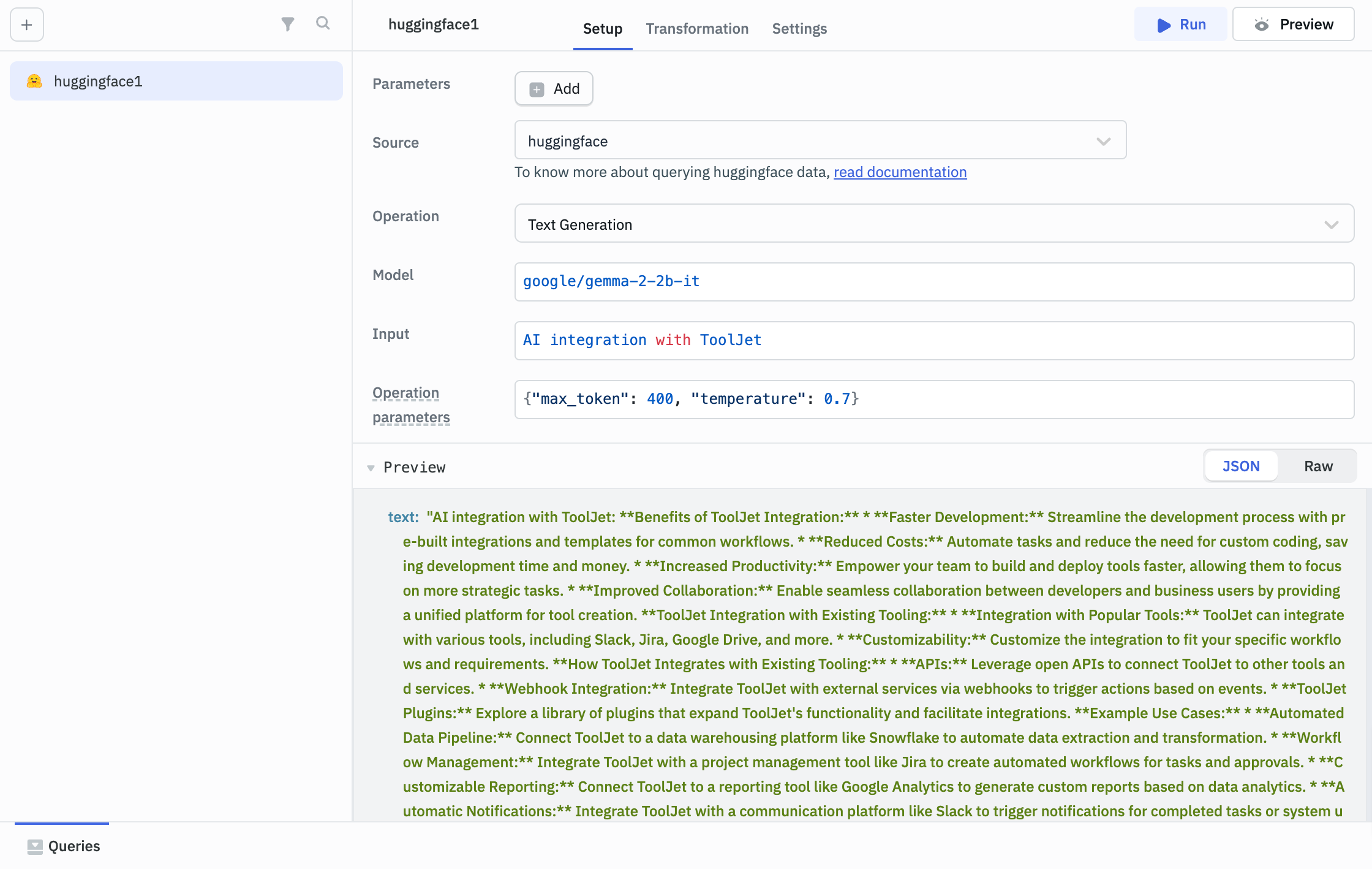The width and height of the screenshot is (1372, 869).
Task: Click the Preview button in header
Action: 1294,25
